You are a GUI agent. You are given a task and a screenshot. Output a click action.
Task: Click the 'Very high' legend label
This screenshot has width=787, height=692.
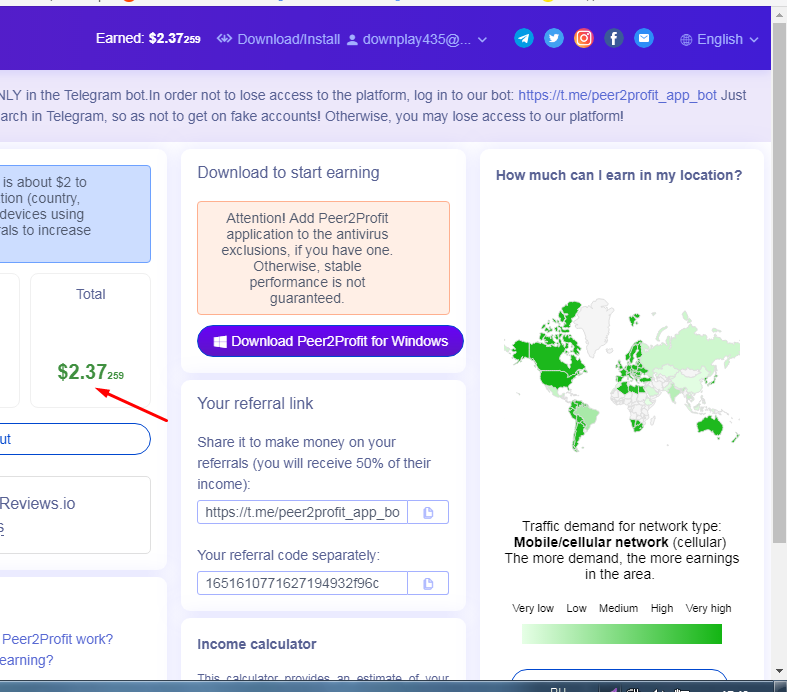point(708,608)
